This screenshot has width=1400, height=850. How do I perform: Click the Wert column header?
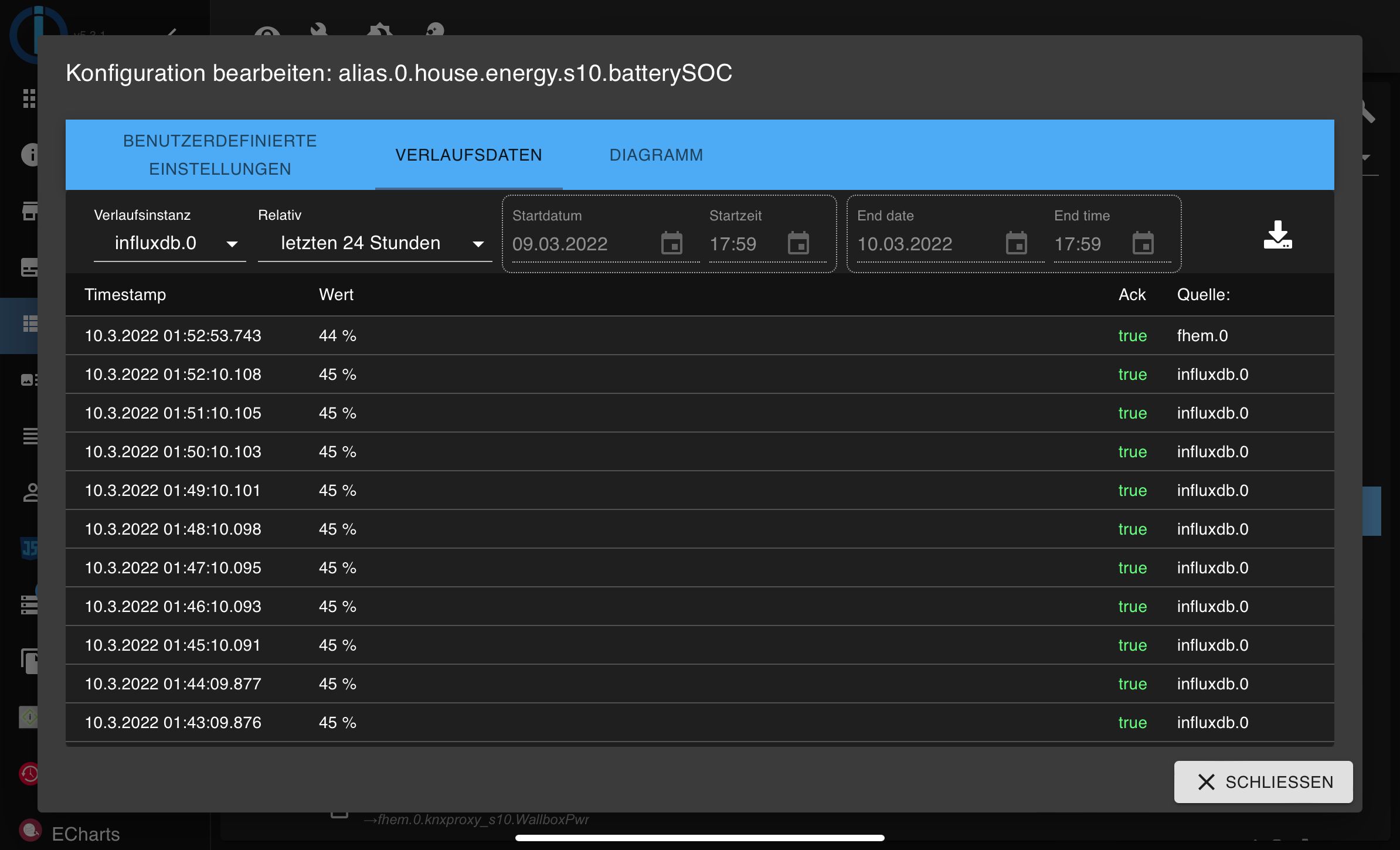point(336,295)
